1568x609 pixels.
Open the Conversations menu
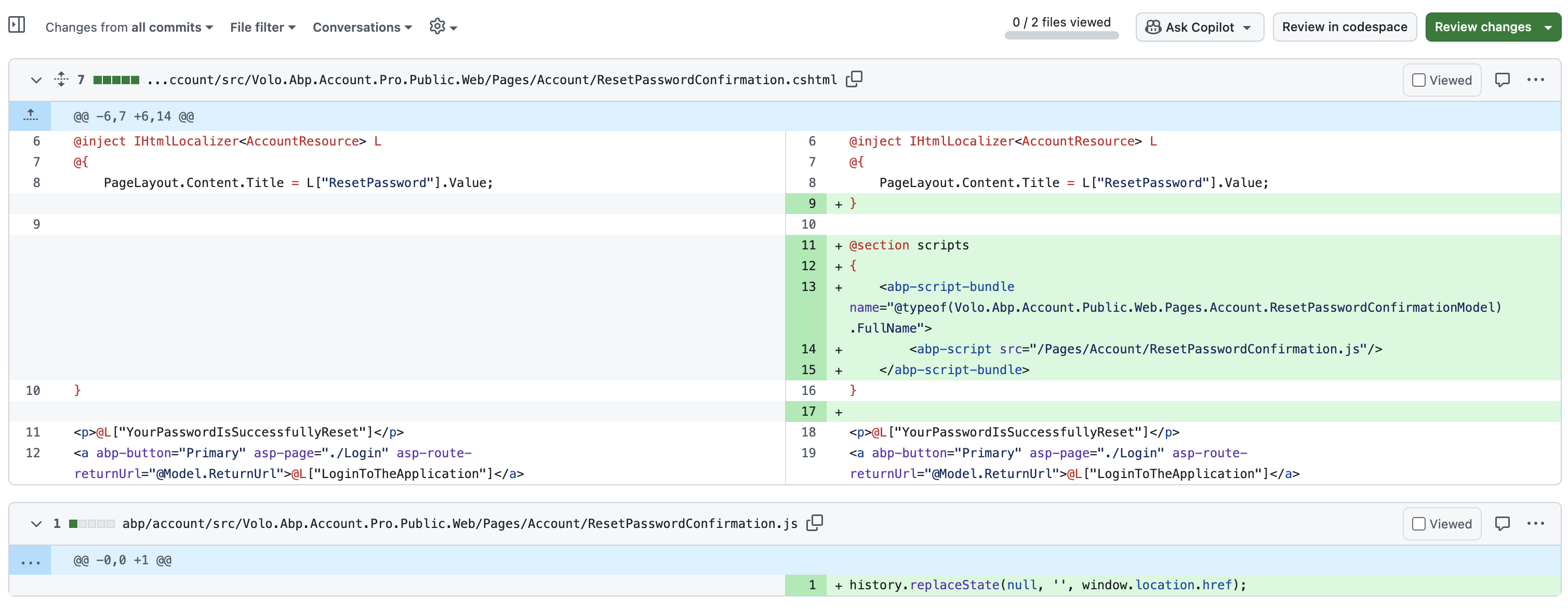[362, 28]
